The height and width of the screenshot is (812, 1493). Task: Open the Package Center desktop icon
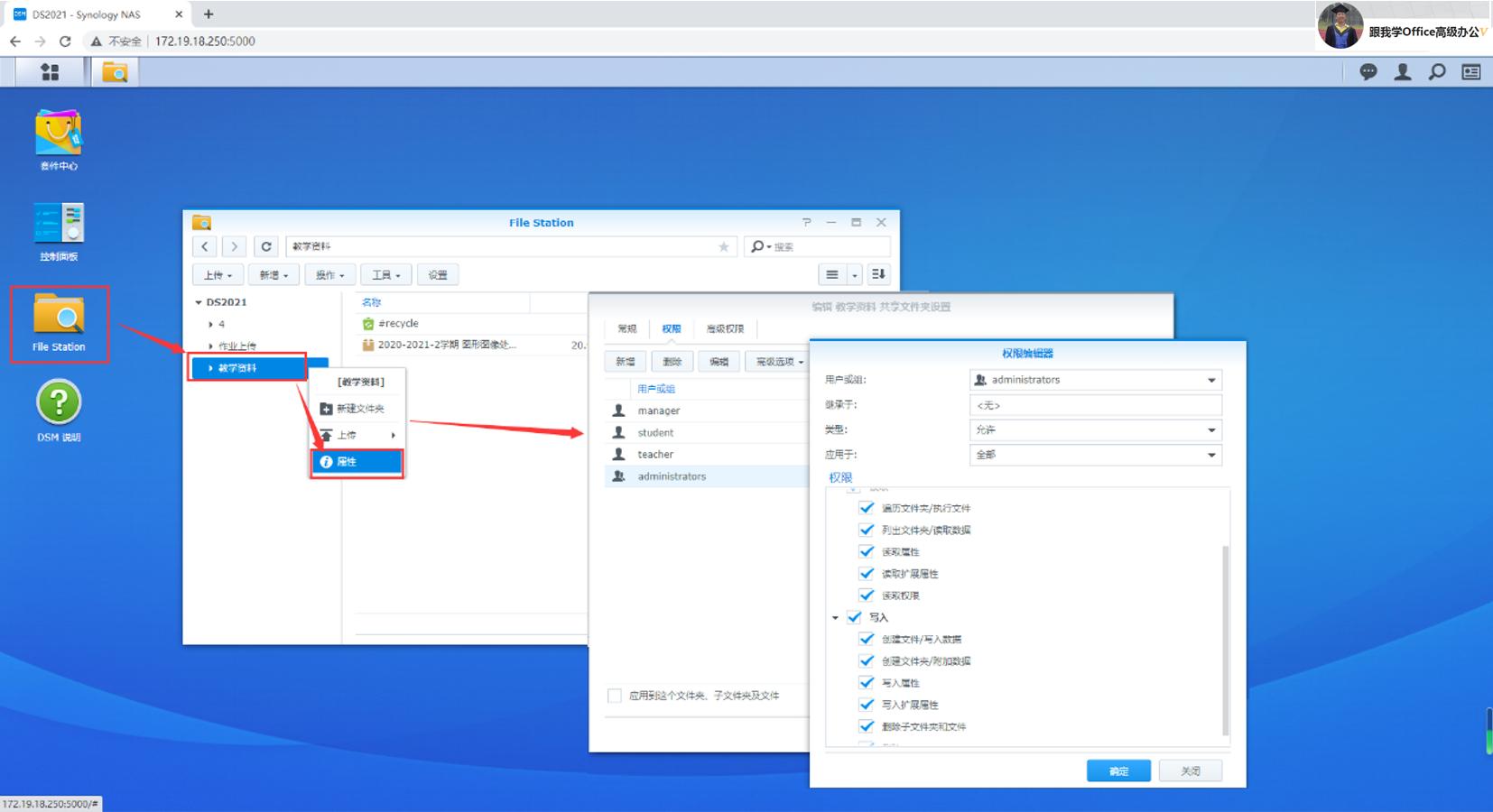59,135
